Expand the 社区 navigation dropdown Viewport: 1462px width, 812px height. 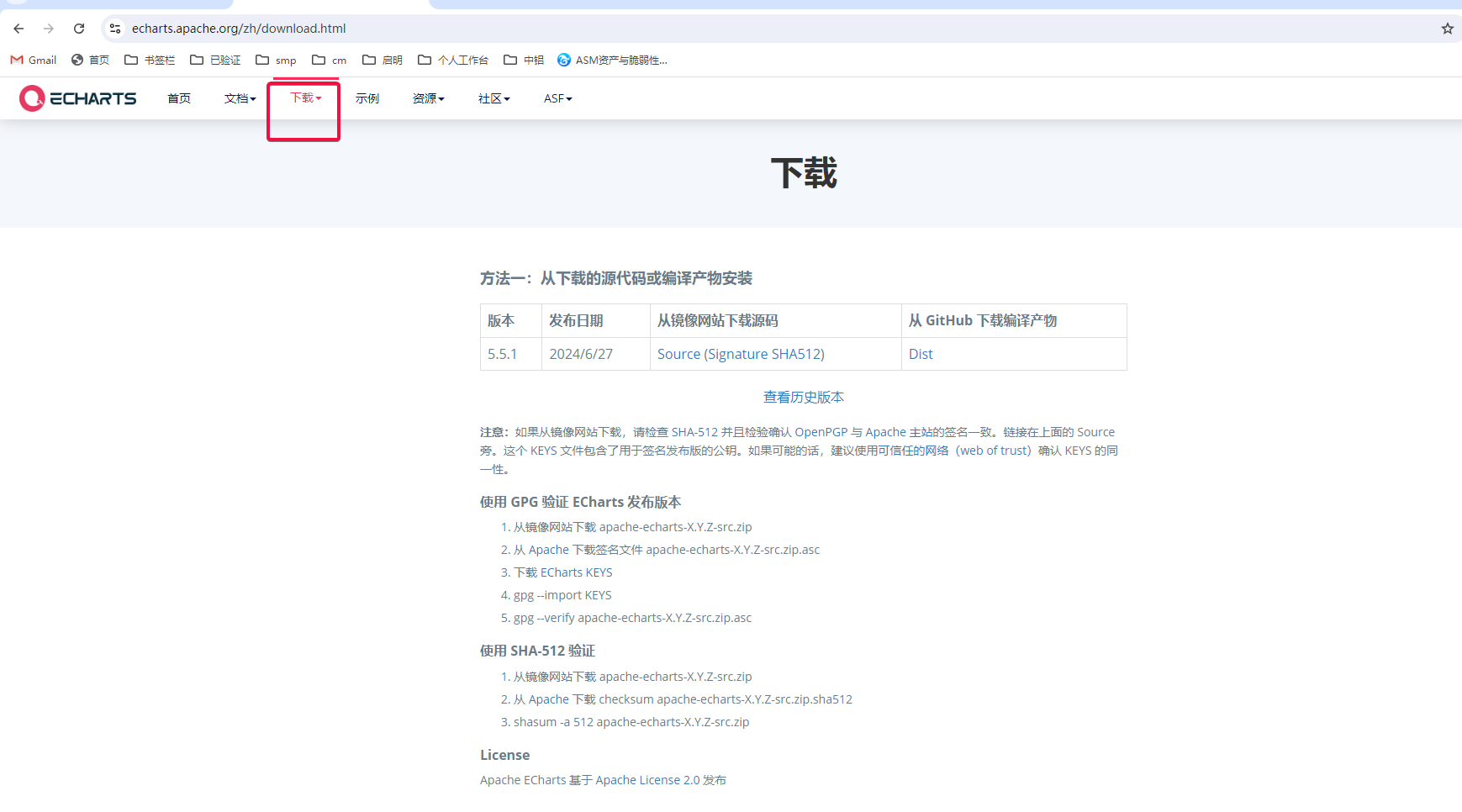point(494,98)
